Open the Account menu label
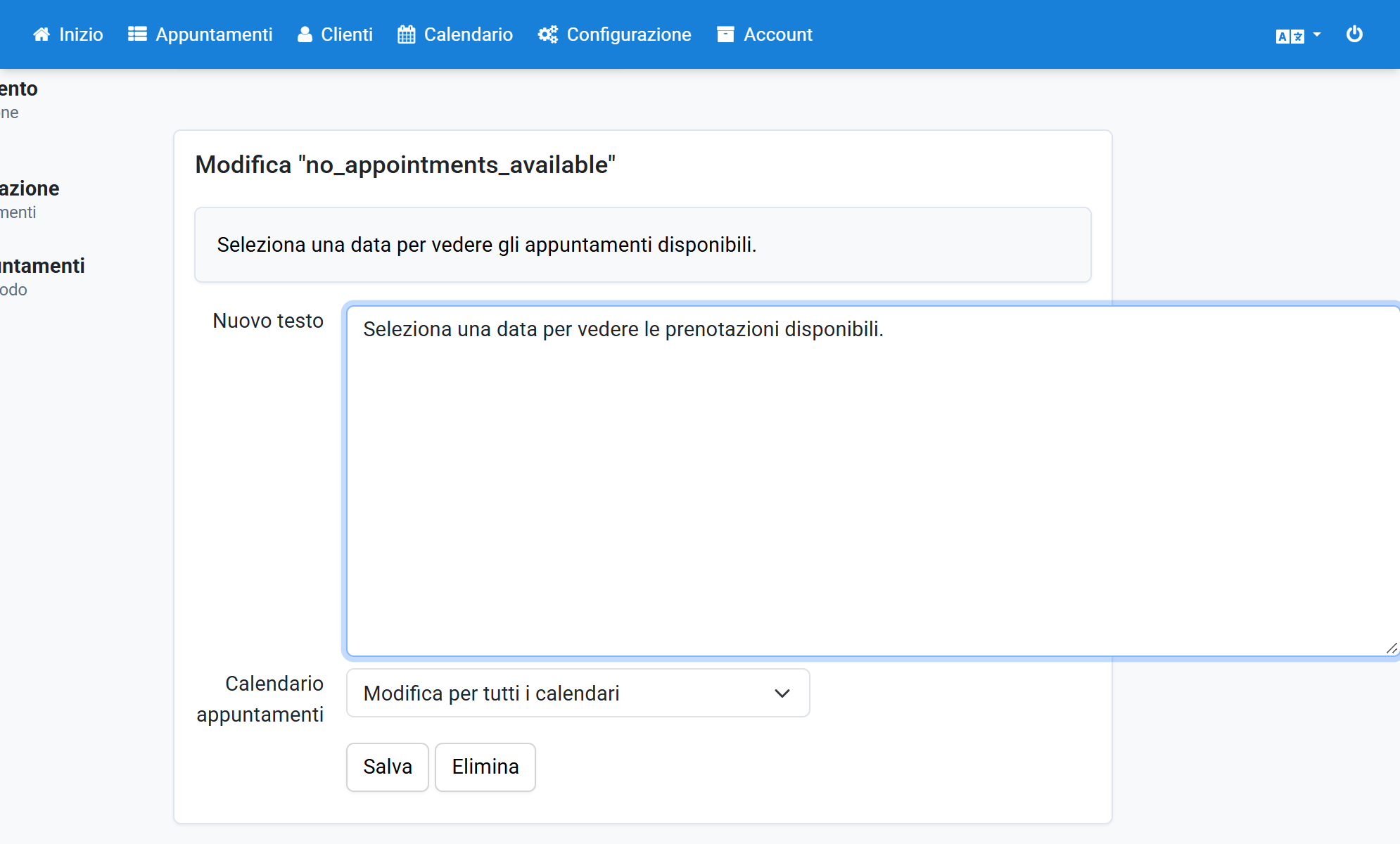The width and height of the screenshot is (1400, 844). 778,34
